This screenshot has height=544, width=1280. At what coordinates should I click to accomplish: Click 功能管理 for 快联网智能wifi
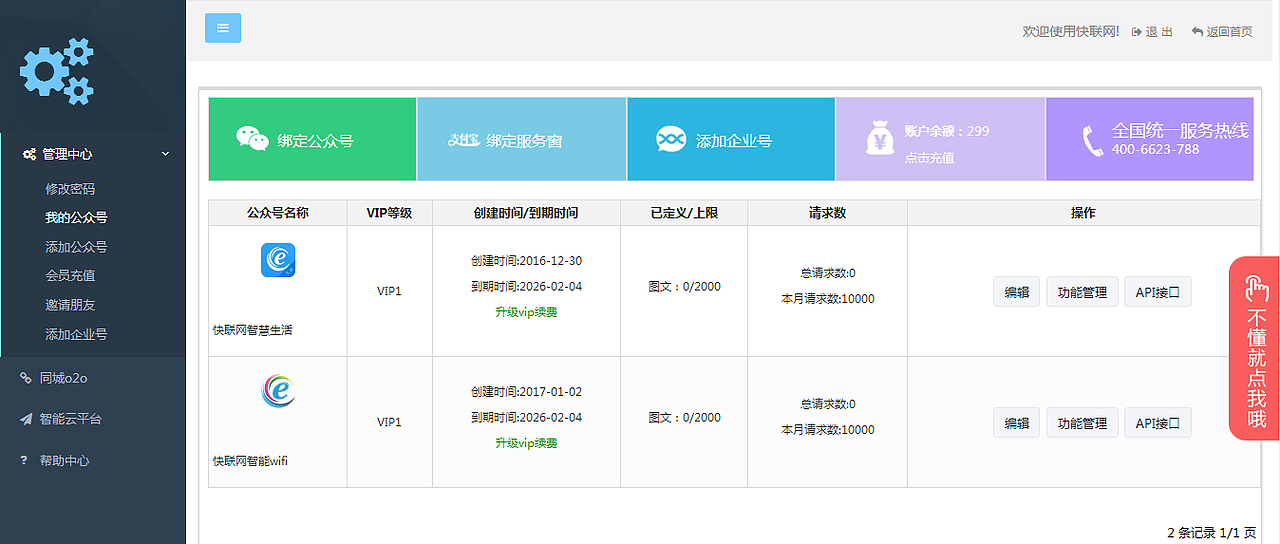1082,423
